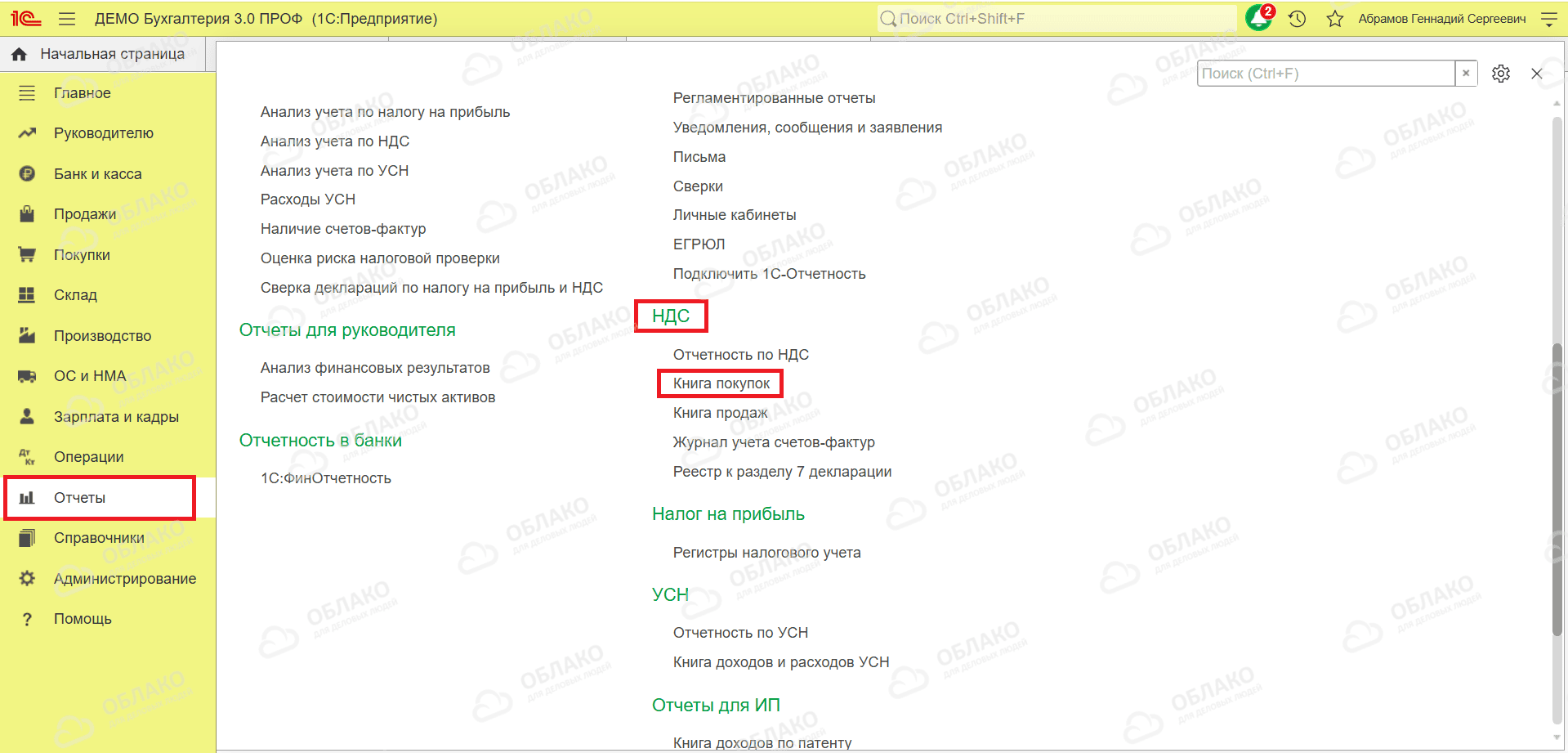Click the Склад warehouse icon
Screen dimensions: 1568x753
[27, 295]
